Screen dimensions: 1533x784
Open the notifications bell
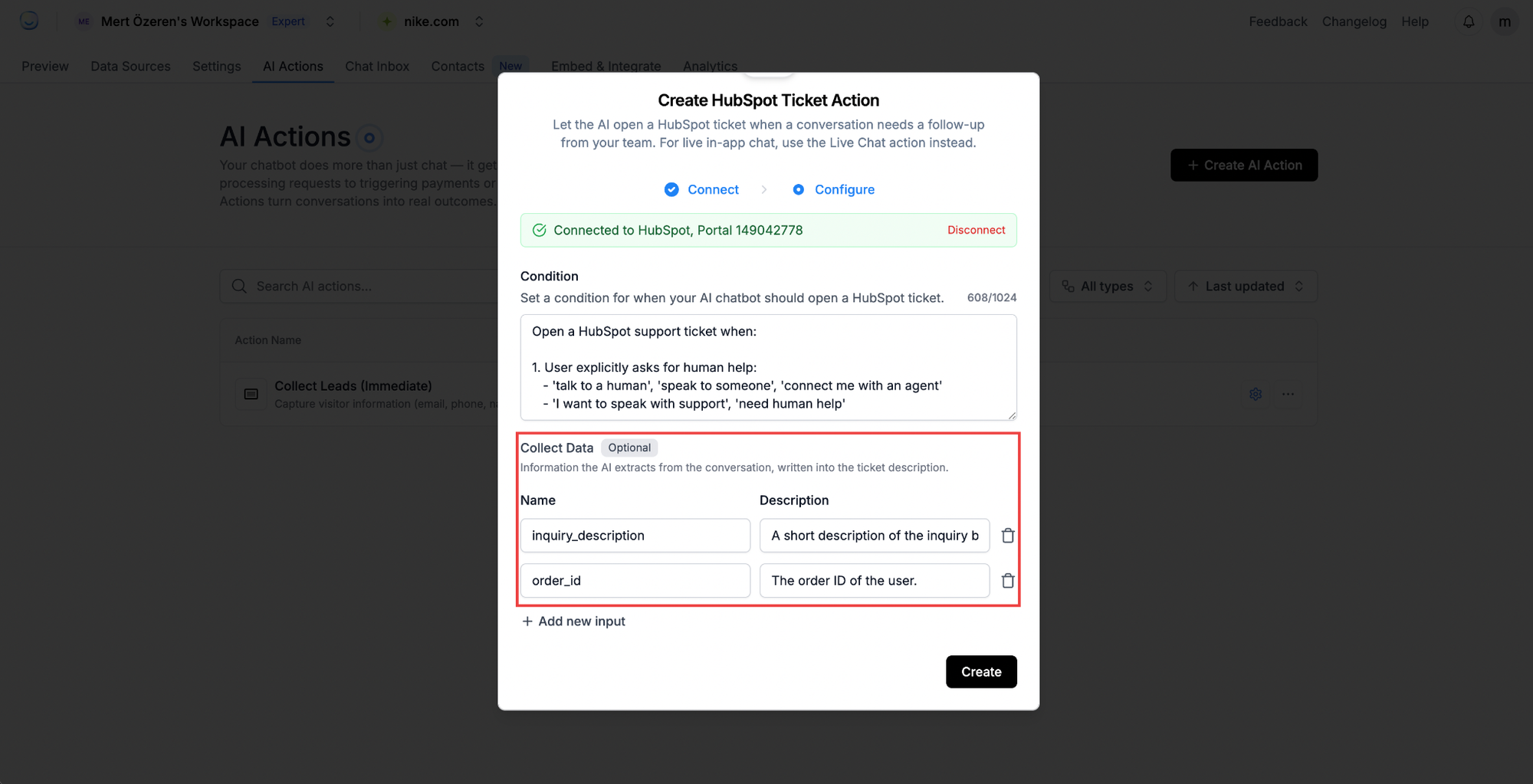[x=1469, y=21]
